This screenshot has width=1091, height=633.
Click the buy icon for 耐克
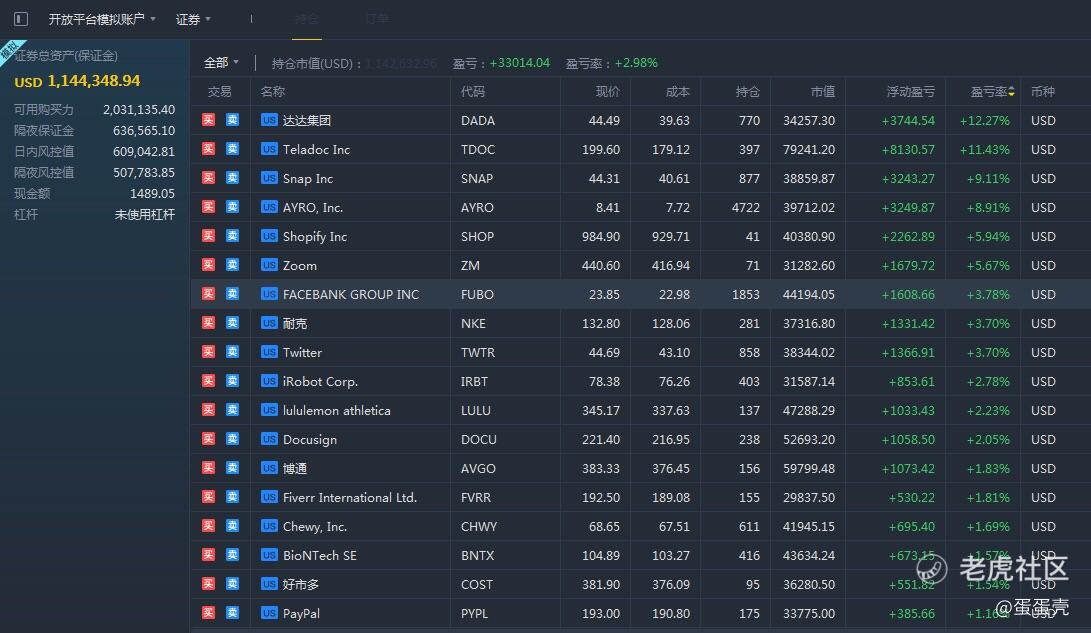[x=209, y=323]
